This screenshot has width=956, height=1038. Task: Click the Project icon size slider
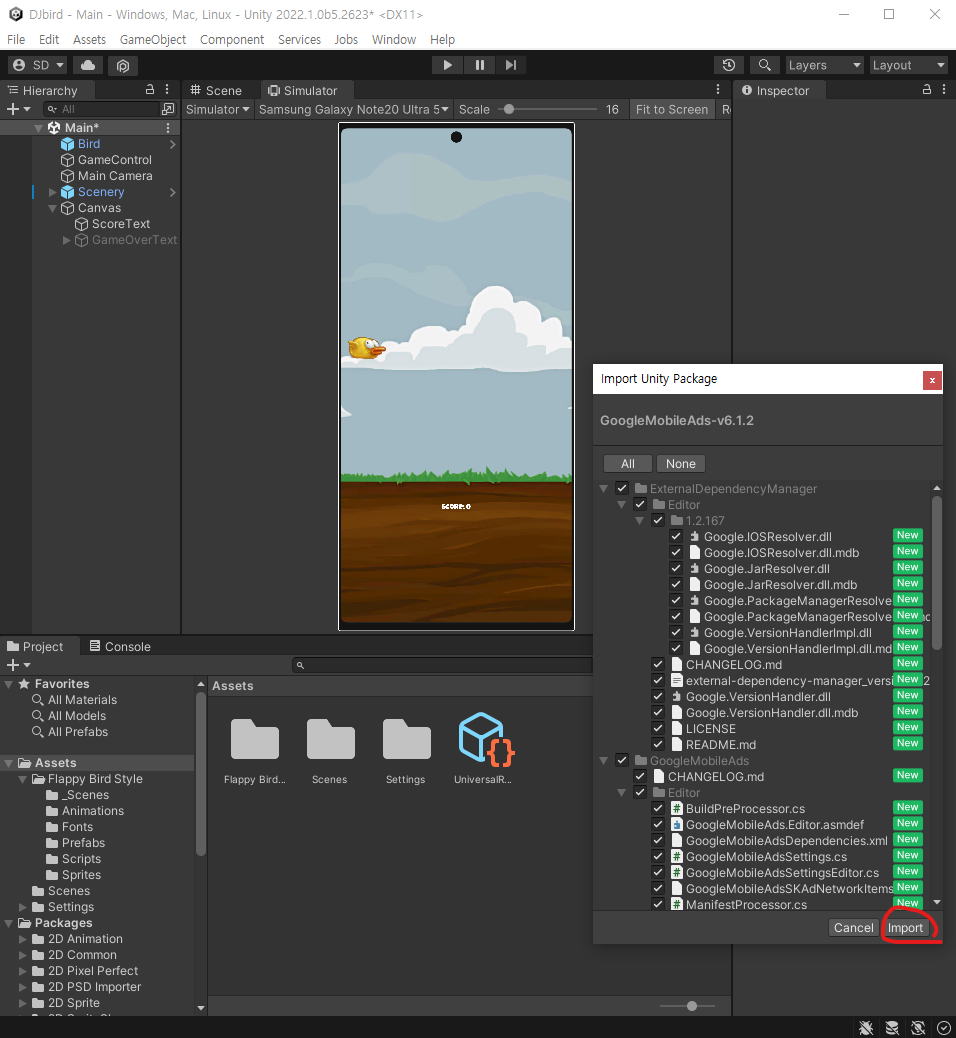[x=687, y=1006]
